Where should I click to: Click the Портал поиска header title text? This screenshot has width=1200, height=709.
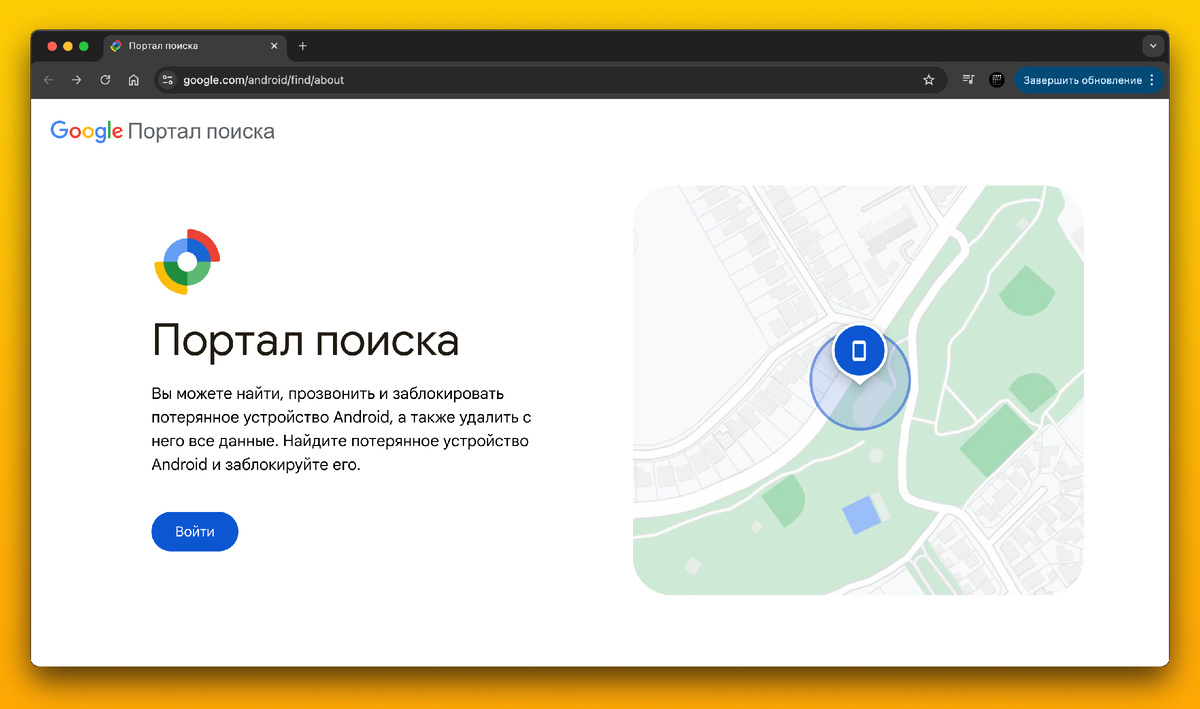pyautogui.click(x=201, y=132)
